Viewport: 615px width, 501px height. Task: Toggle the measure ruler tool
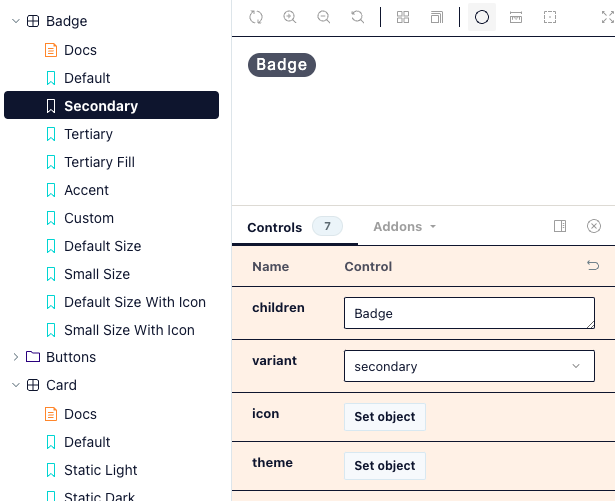coord(516,17)
